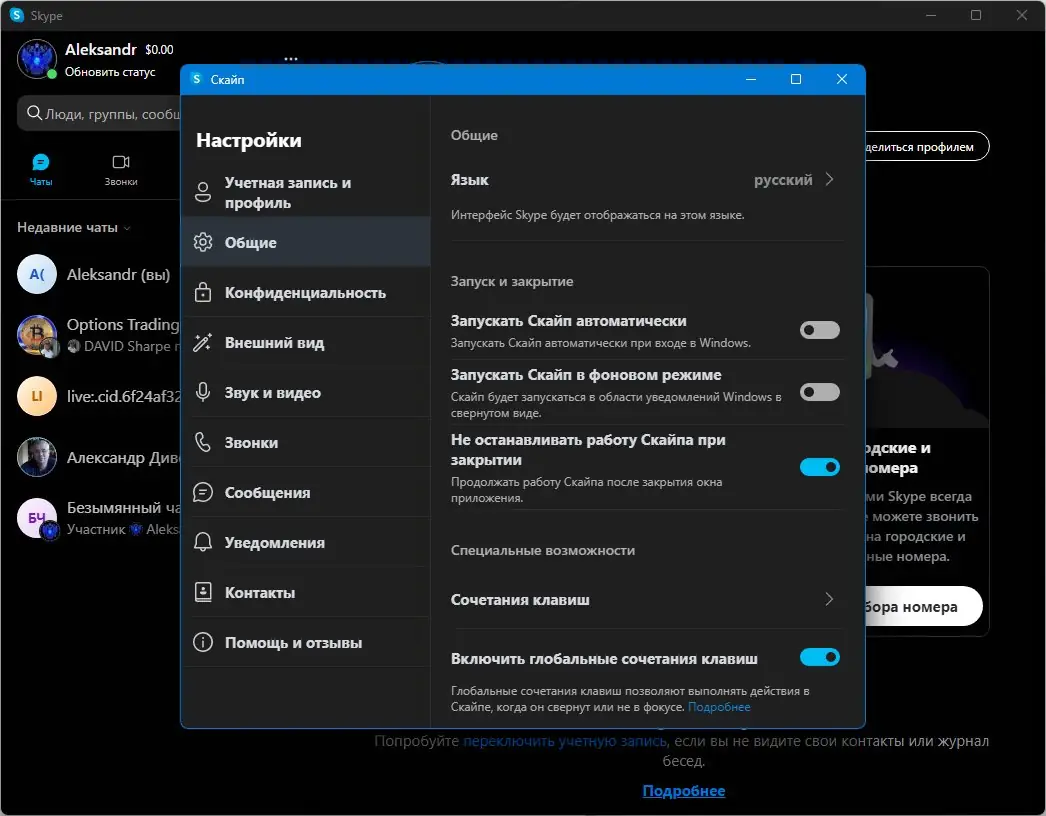Click the Чаты chat icon in main window
The width and height of the screenshot is (1046, 816).
click(41, 162)
